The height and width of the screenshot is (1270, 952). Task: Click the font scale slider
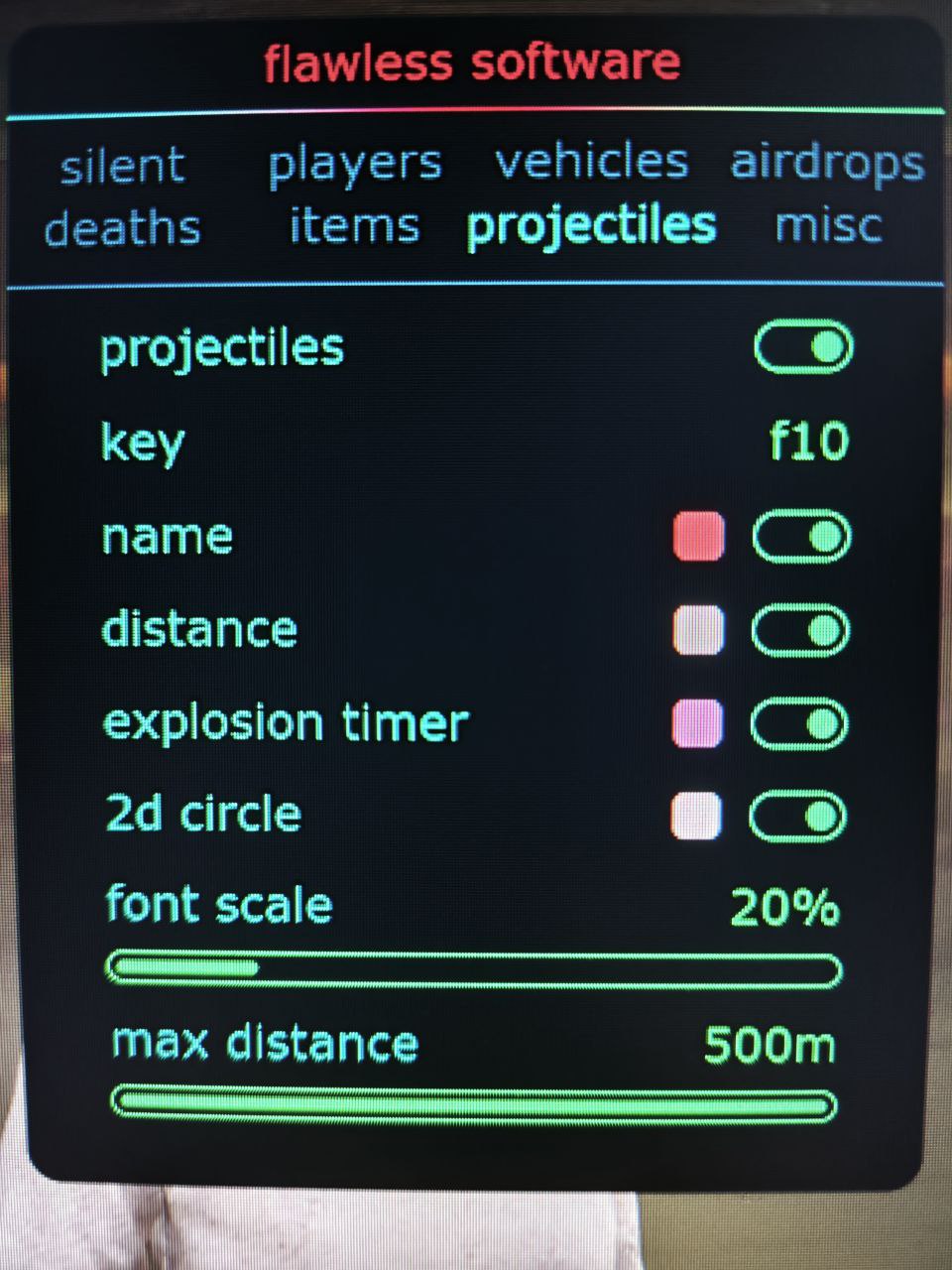pos(473,969)
